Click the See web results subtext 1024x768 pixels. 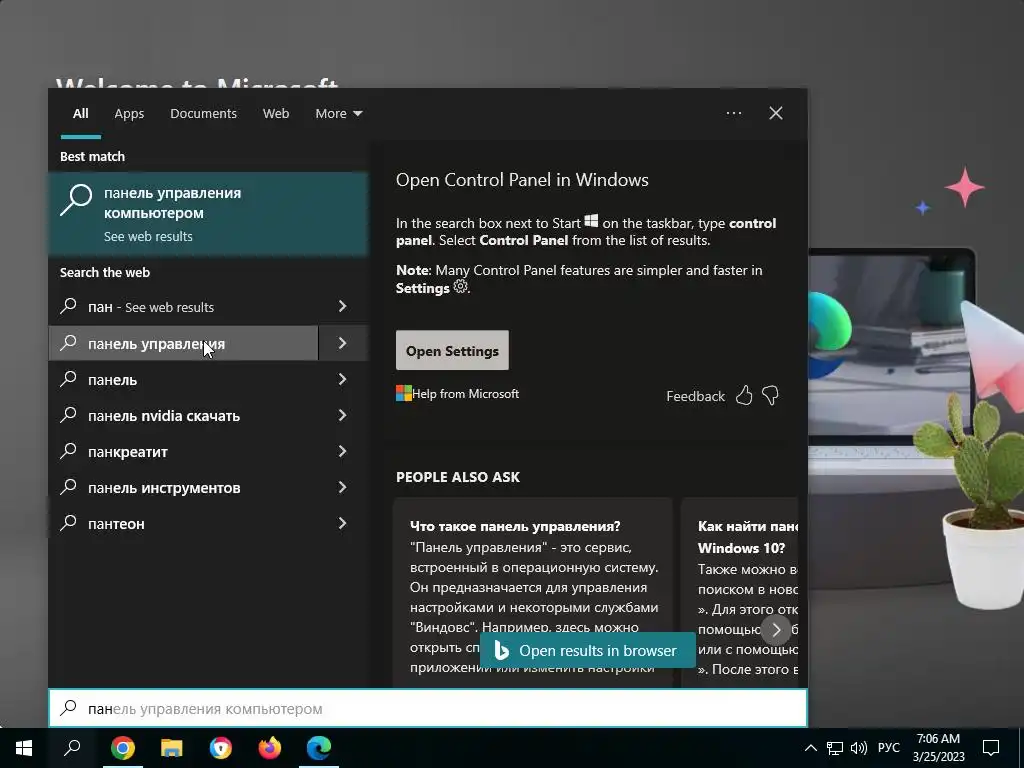(x=148, y=236)
